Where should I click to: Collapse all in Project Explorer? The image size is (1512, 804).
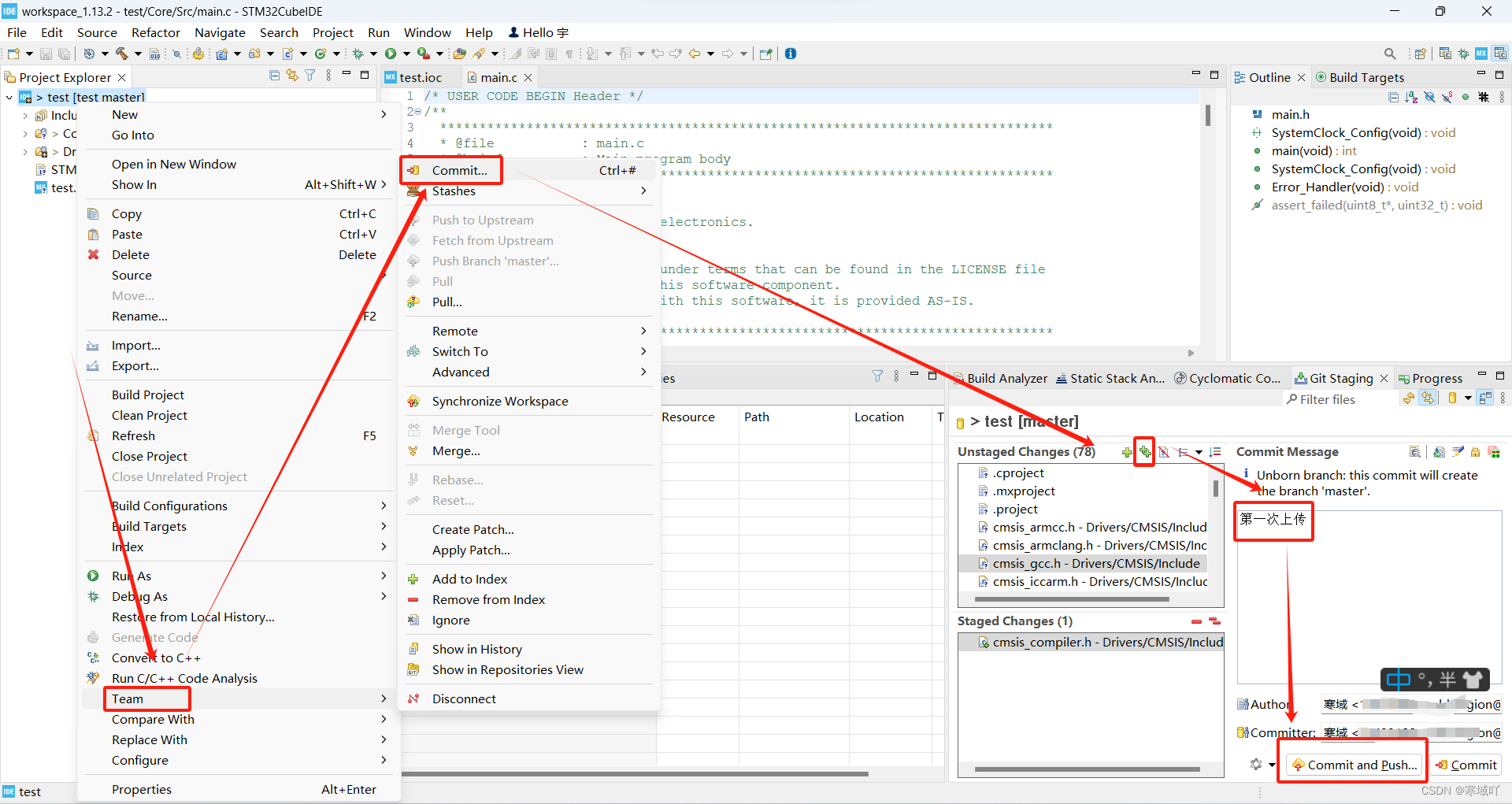pyautogui.click(x=274, y=76)
